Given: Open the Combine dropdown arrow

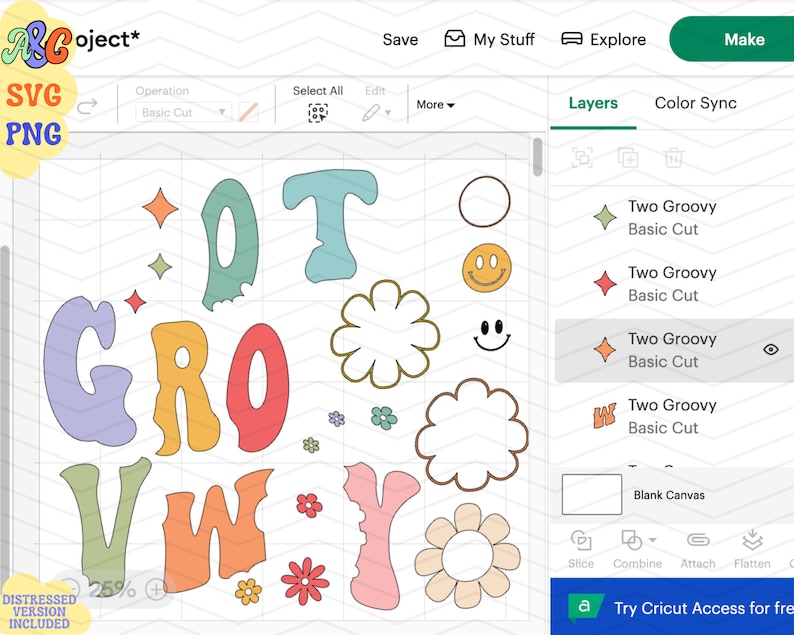Looking at the screenshot, I should point(653,540).
